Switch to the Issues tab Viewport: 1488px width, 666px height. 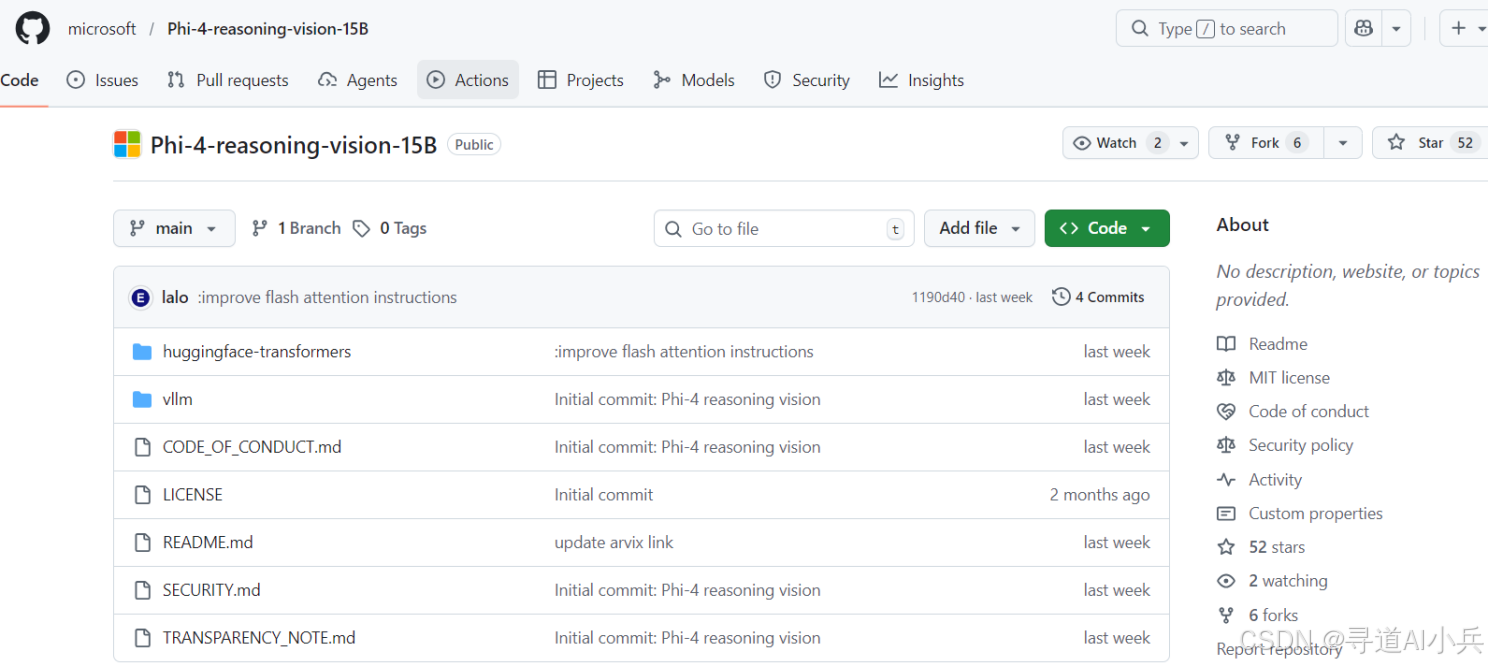(102, 80)
